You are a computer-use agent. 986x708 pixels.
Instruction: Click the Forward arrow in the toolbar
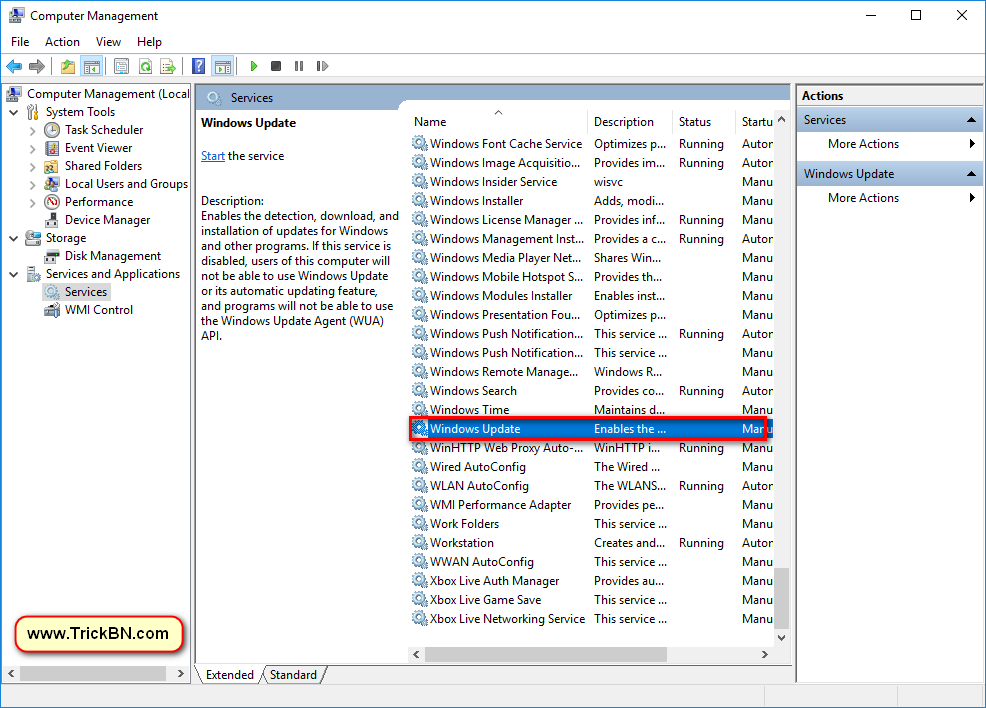tap(37, 66)
